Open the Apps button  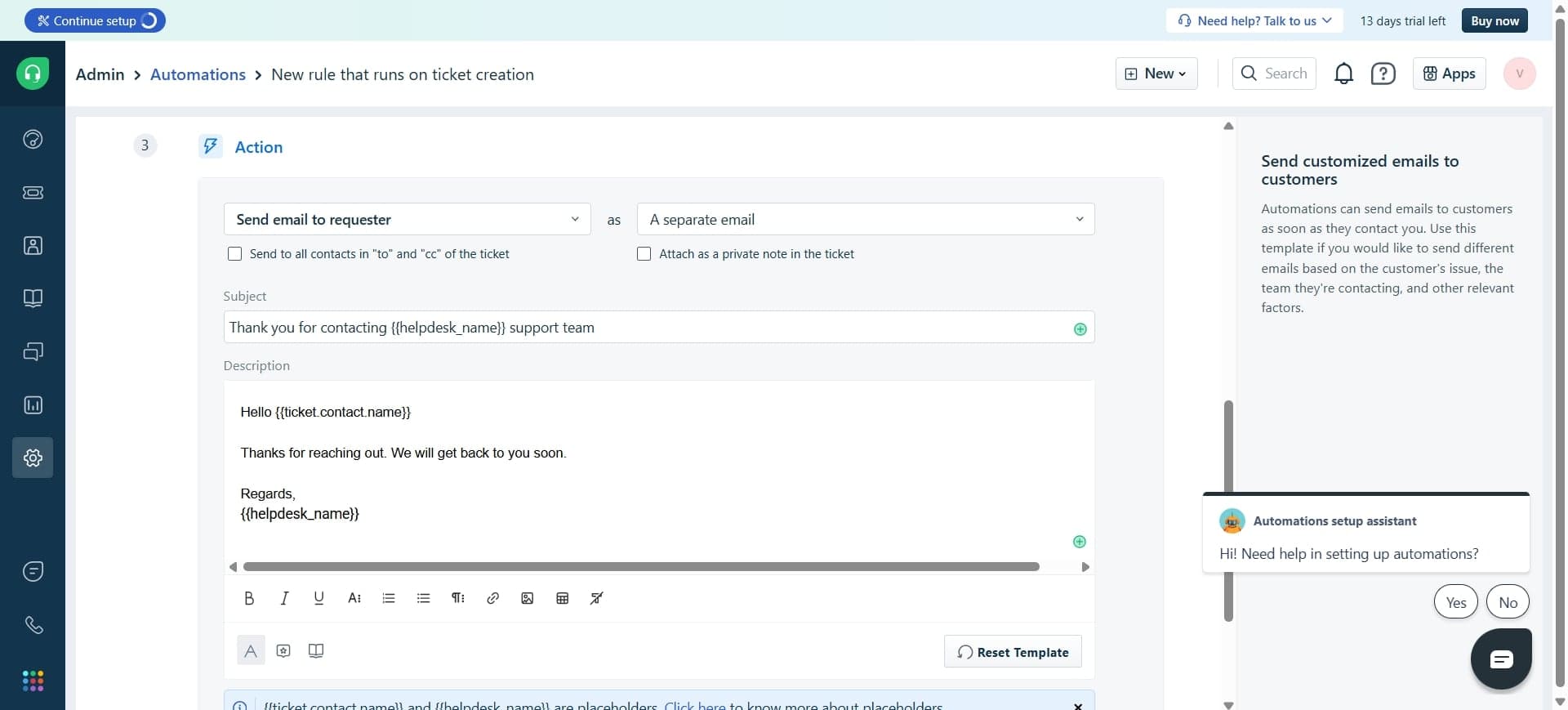(x=1449, y=74)
